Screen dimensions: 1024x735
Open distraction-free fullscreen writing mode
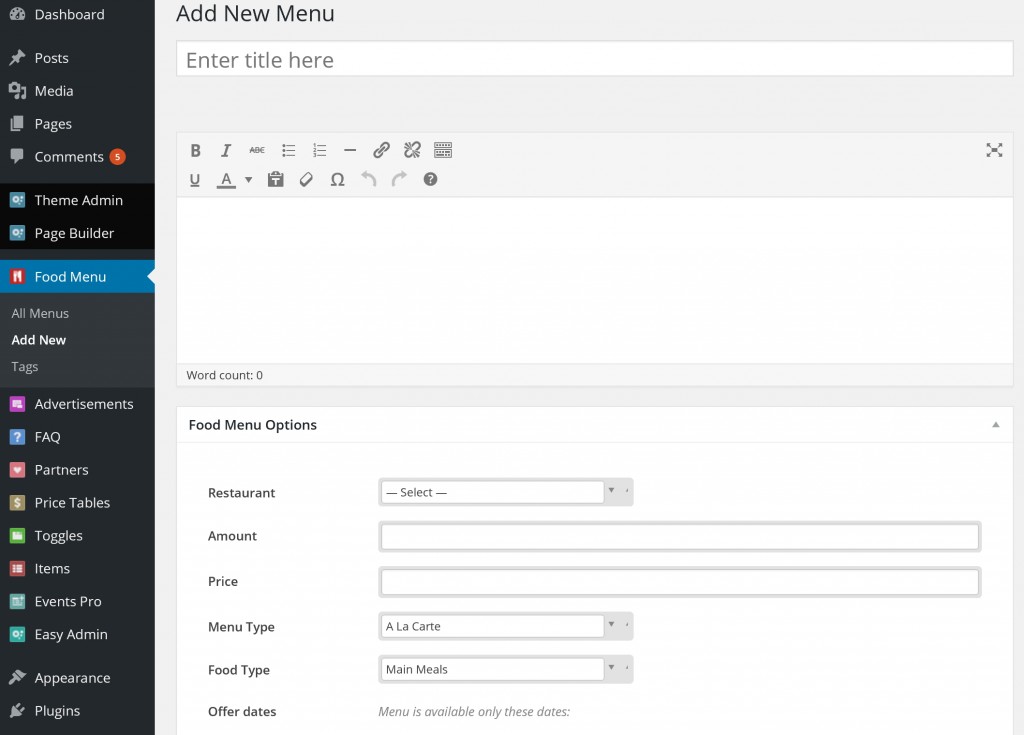(994, 150)
